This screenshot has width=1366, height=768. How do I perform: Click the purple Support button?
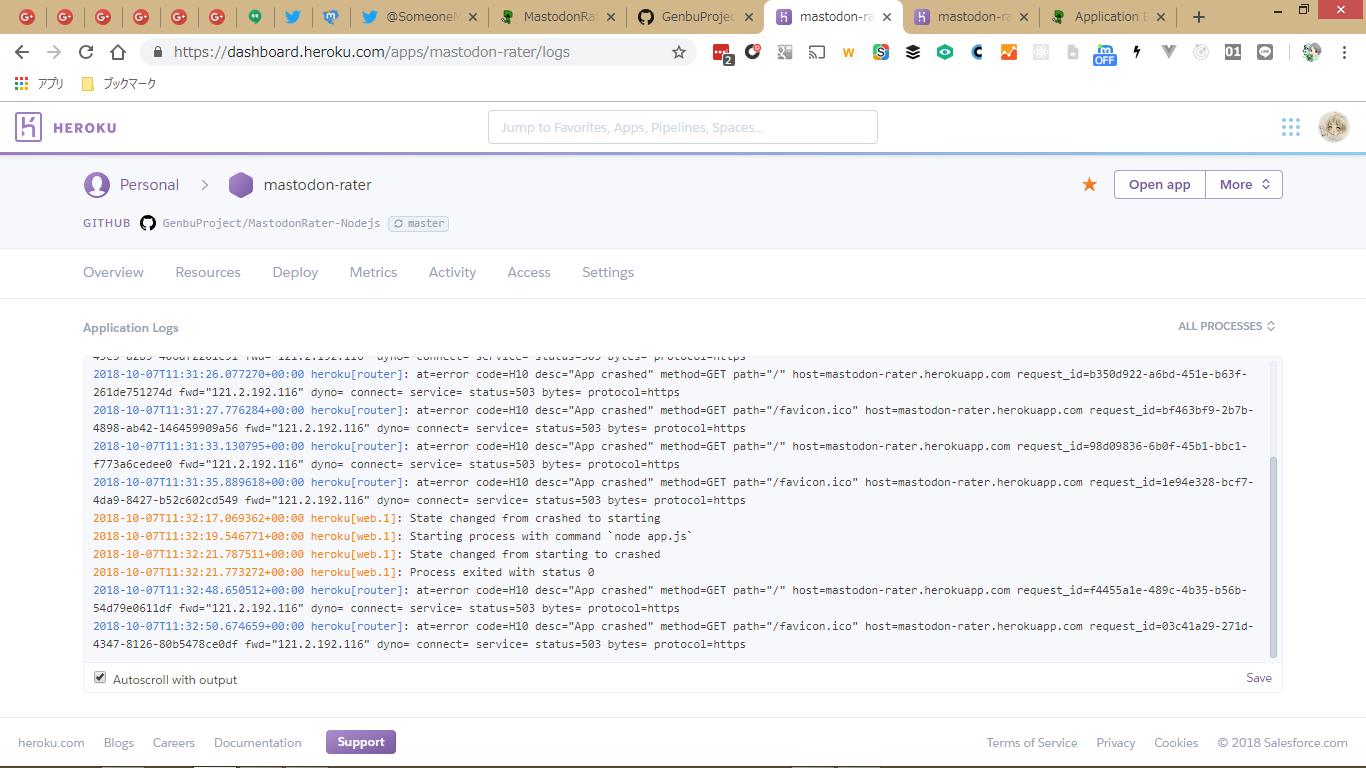pyautogui.click(x=361, y=742)
